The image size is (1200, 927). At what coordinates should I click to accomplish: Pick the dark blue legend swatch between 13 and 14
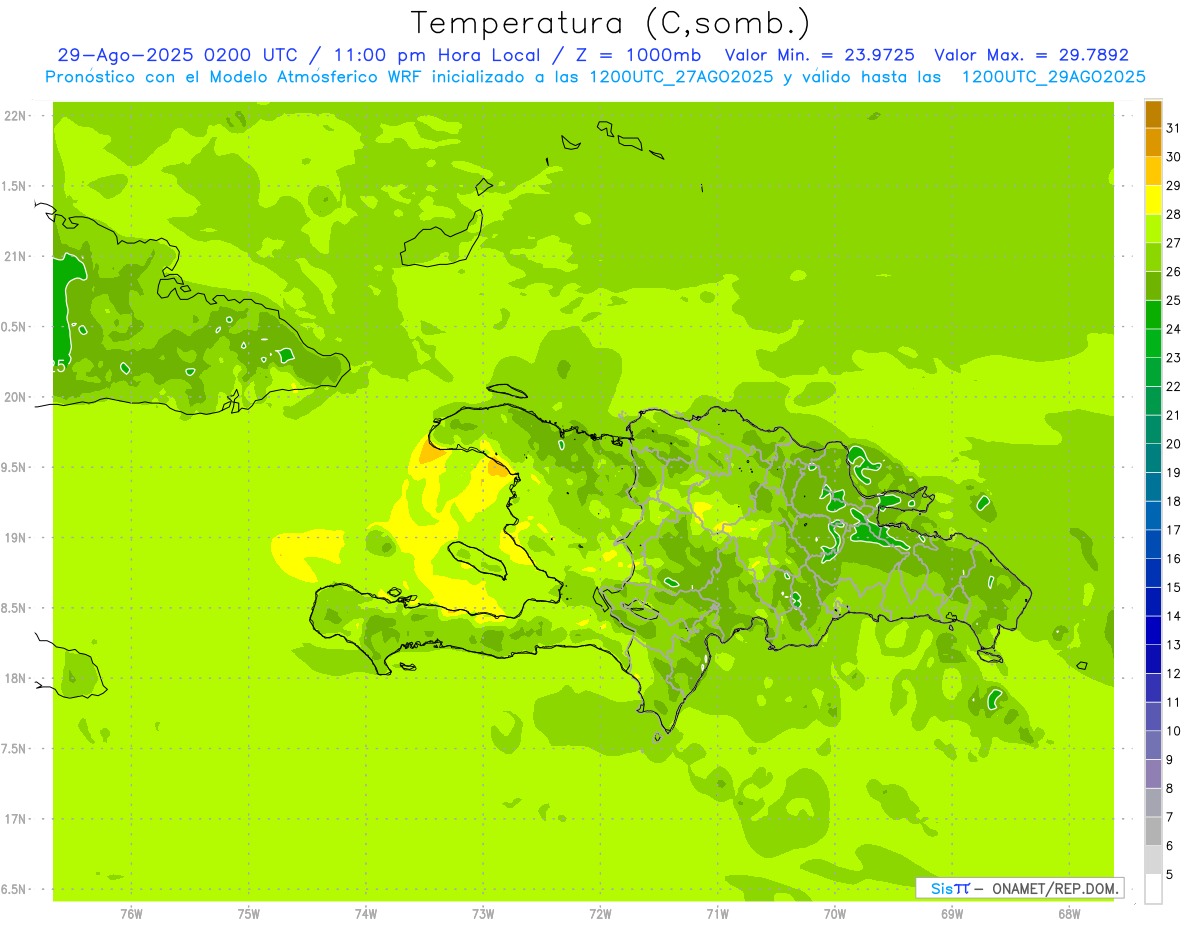[x=1153, y=630]
